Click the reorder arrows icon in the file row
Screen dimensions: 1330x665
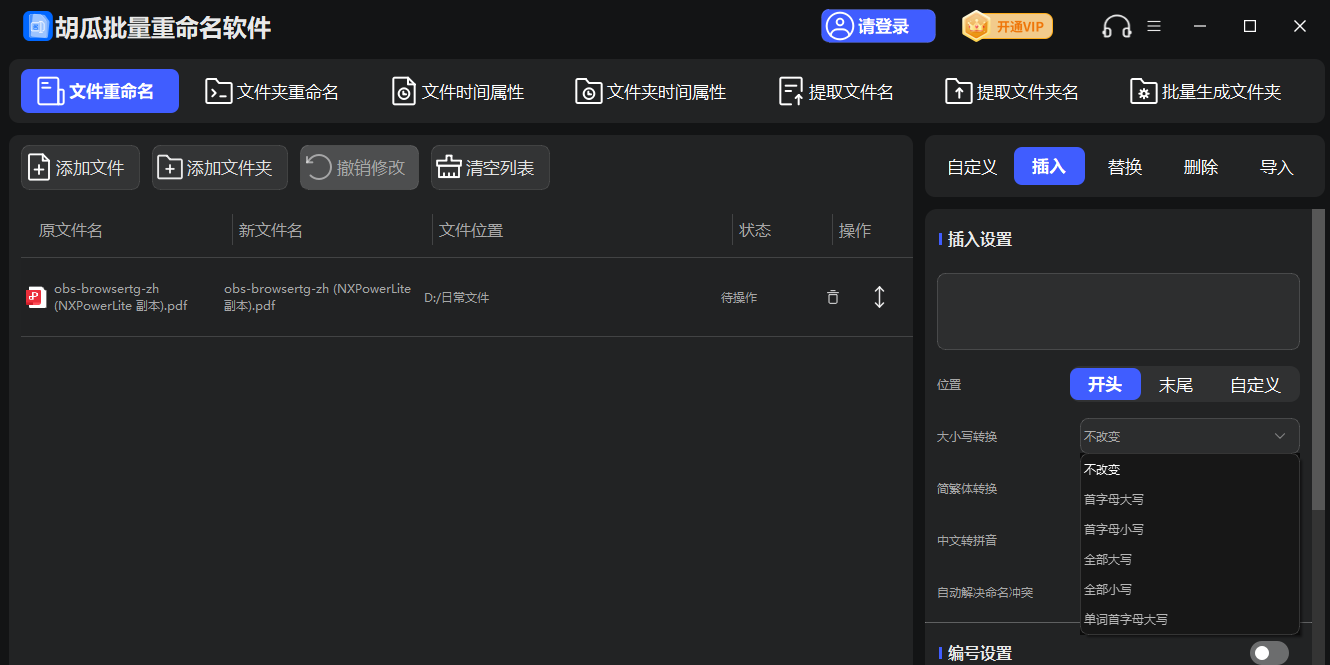pos(879,297)
